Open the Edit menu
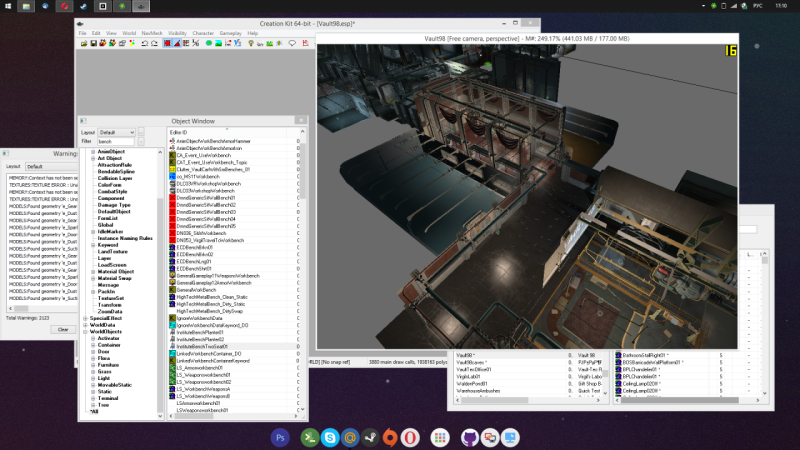This screenshot has height=450, width=800. click(96, 33)
